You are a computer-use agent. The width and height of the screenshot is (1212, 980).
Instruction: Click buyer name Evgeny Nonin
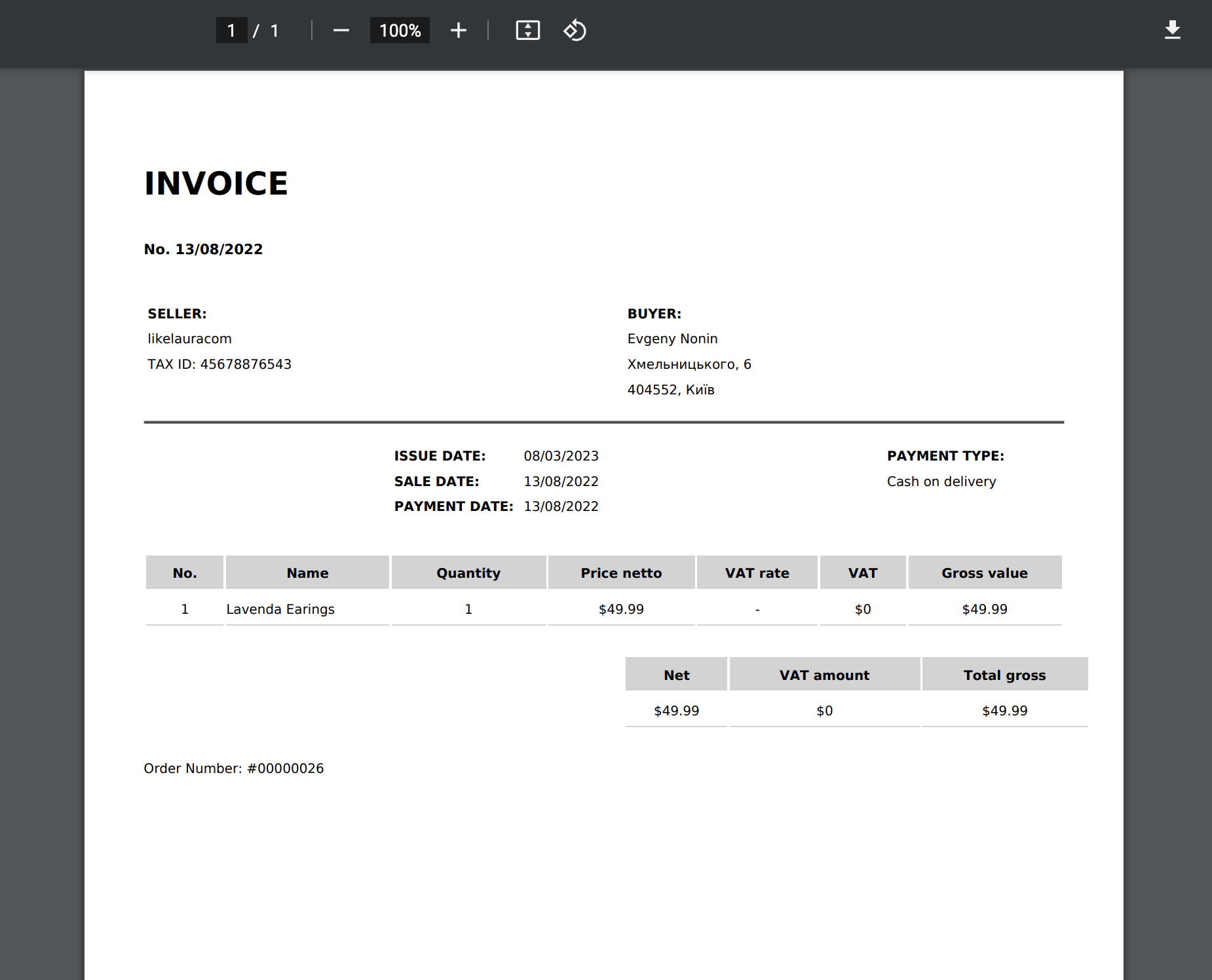(672, 339)
